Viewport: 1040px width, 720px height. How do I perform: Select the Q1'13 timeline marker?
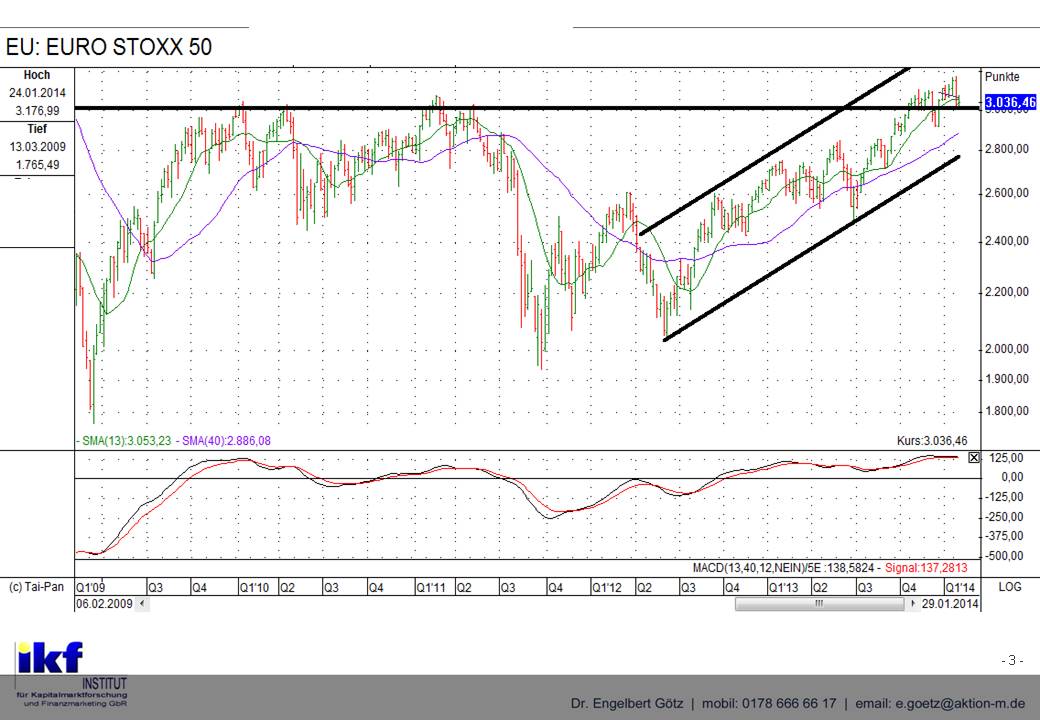click(784, 587)
